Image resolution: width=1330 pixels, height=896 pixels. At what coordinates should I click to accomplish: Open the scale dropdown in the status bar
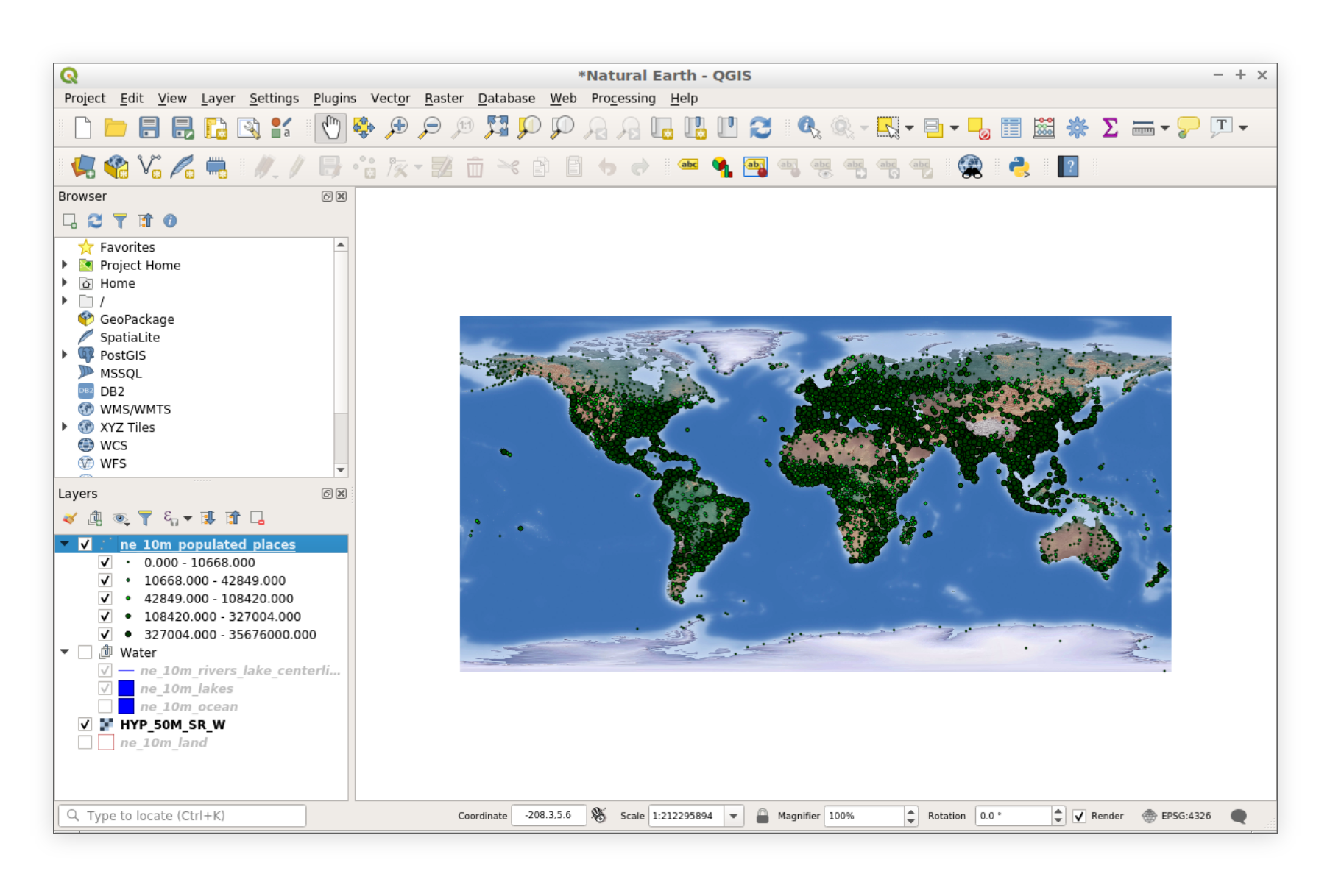coord(733,815)
